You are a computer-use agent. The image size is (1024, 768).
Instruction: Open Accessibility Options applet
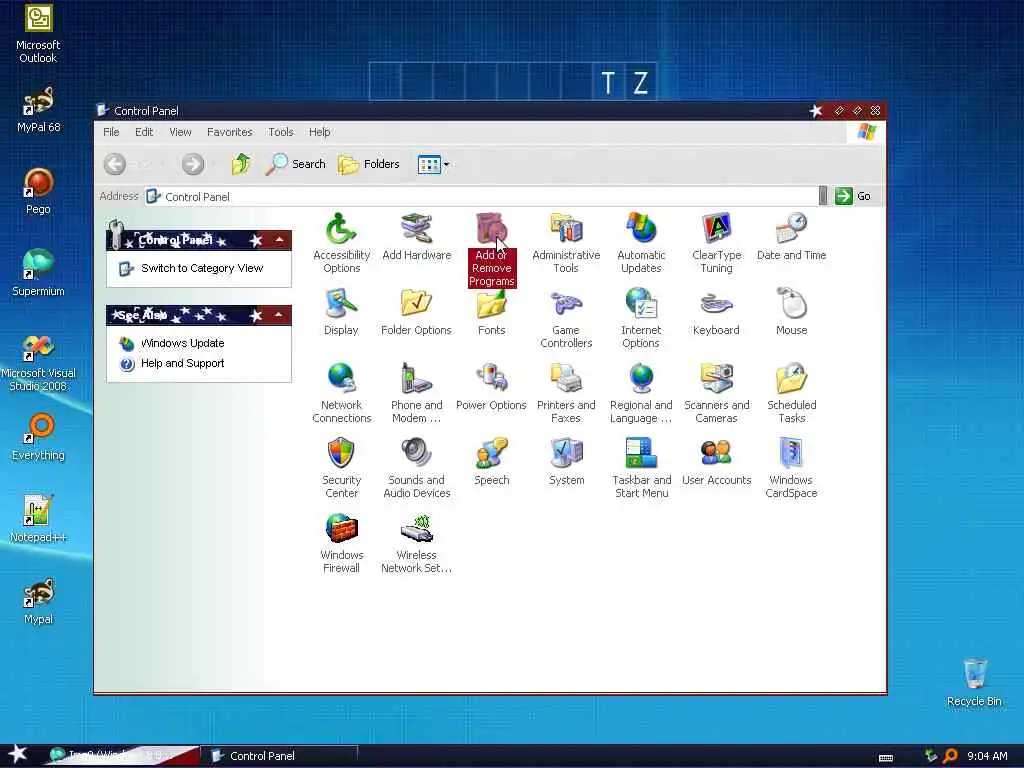click(x=342, y=243)
